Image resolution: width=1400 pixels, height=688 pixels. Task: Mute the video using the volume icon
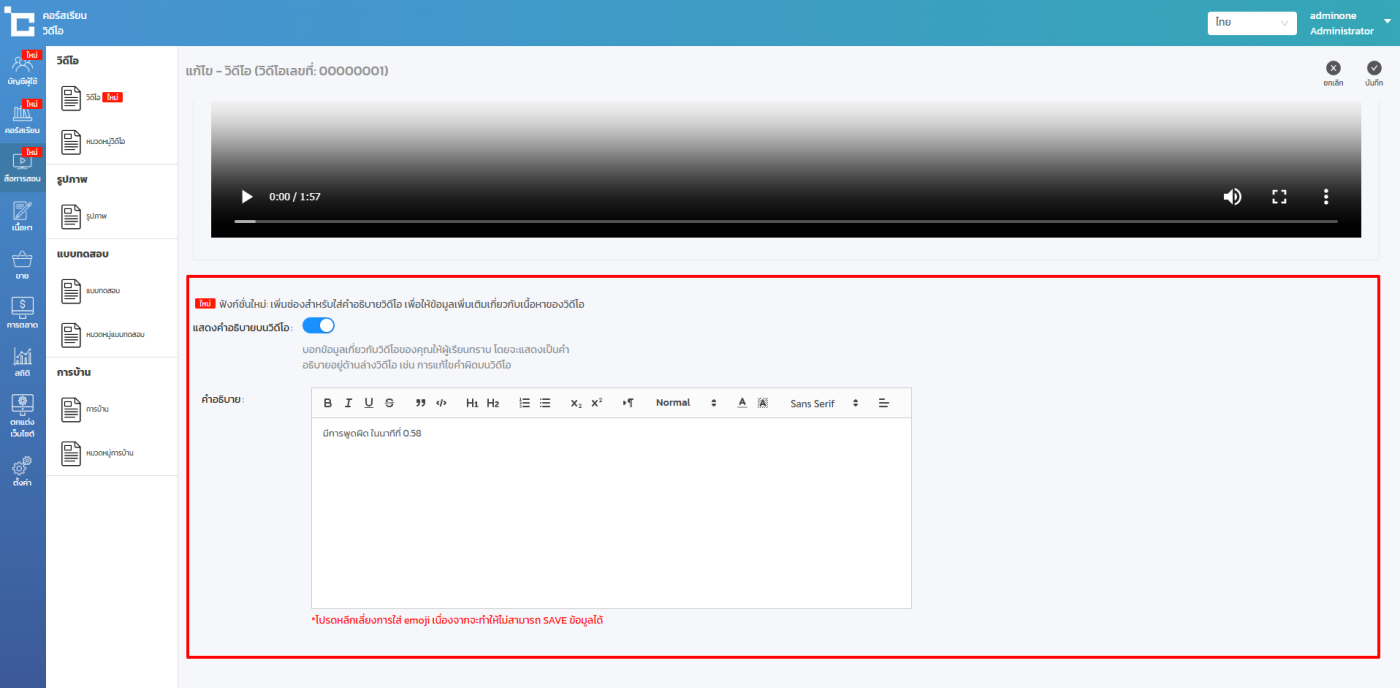(x=1232, y=197)
